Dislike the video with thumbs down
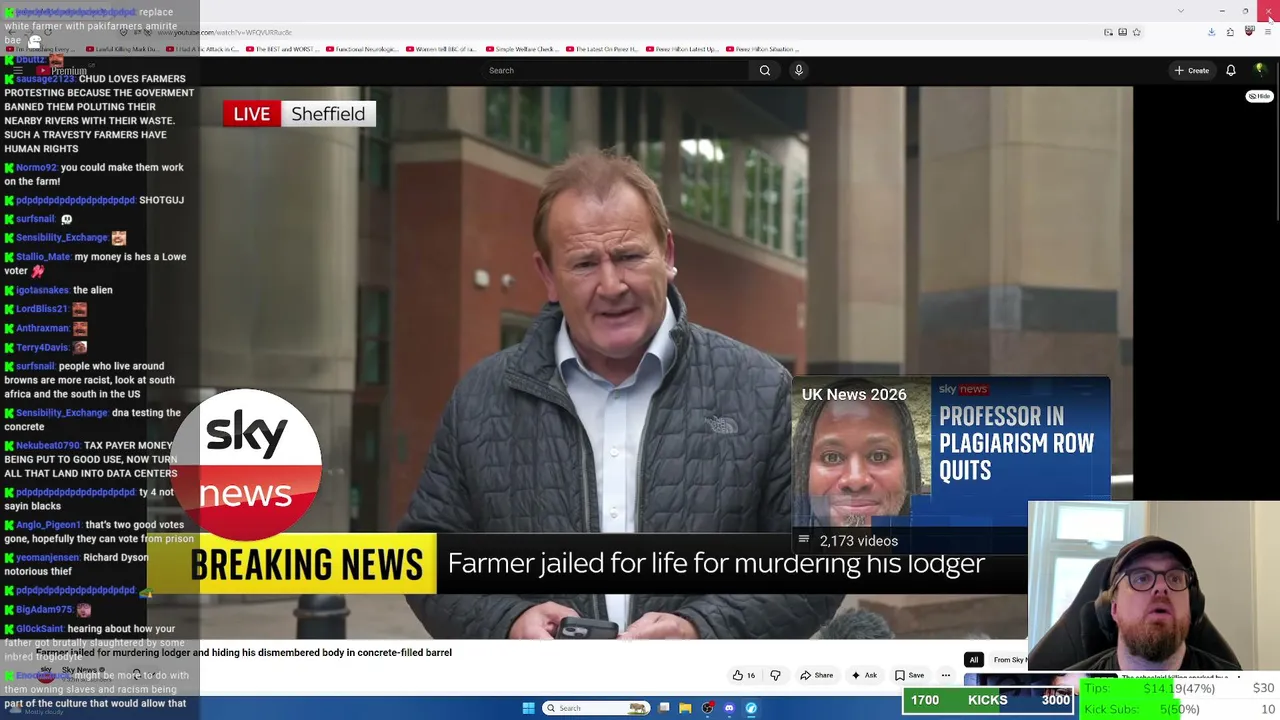This screenshot has height=720, width=1280. [775, 675]
